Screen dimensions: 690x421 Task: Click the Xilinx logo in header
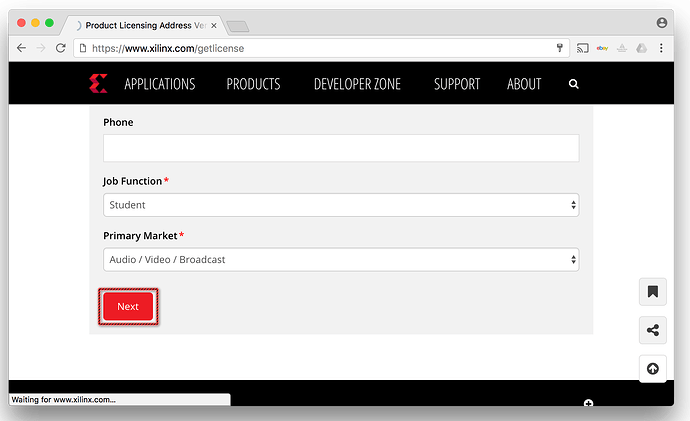click(x=97, y=84)
